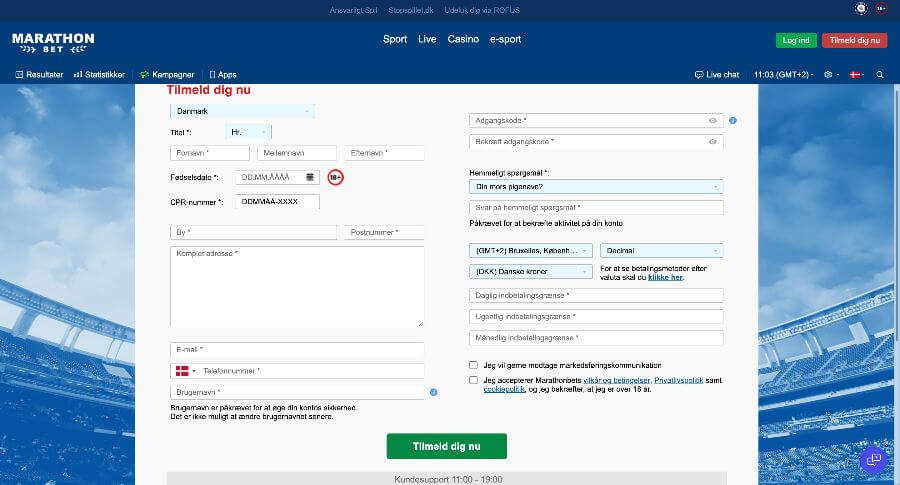This screenshot has height=485, width=900.
Task: Open Stopspillet.dk link
Action: (x=411, y=10)
